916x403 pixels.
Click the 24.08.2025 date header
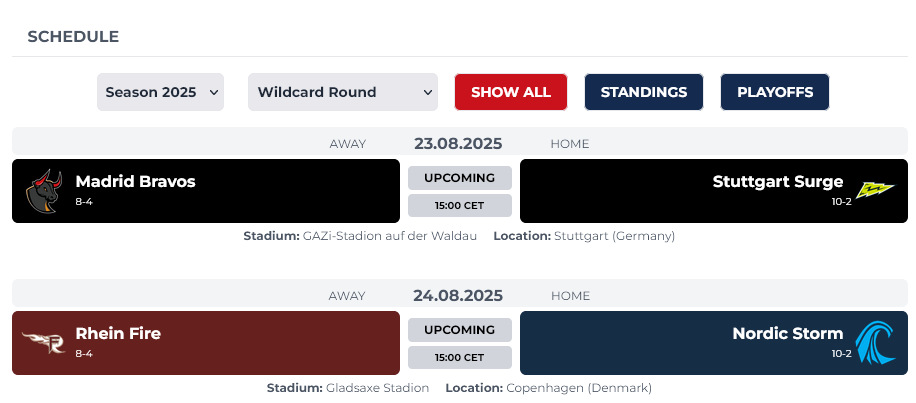[458, 295]
